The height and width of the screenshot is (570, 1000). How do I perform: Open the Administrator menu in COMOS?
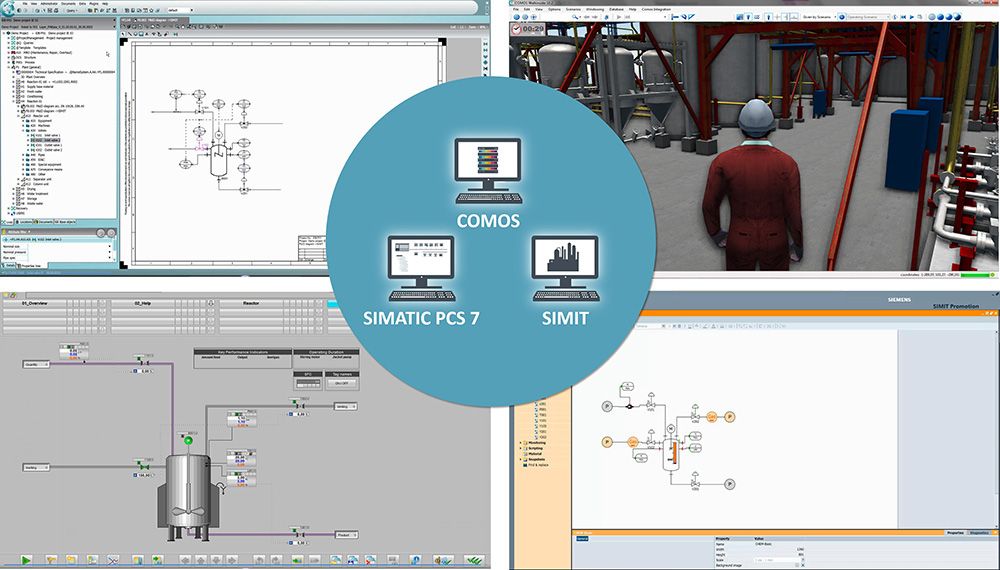pyautogui.click(x=48, y=3)
